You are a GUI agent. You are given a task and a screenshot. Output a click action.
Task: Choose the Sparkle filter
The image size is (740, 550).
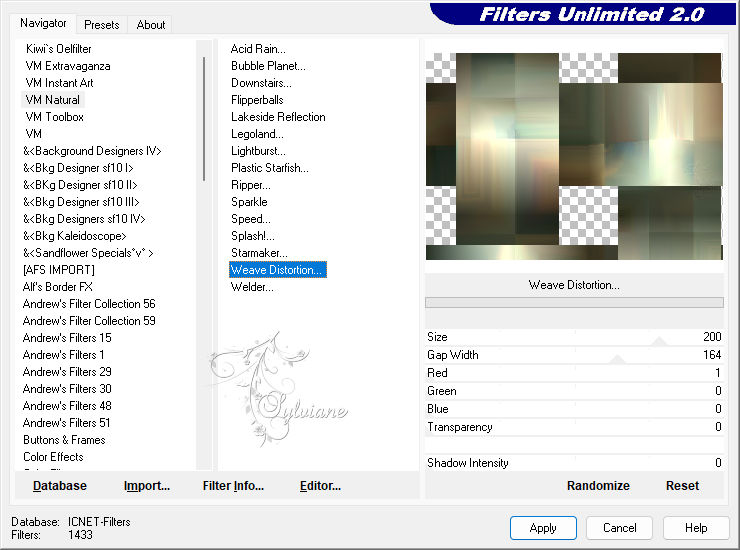pos(249,202)
